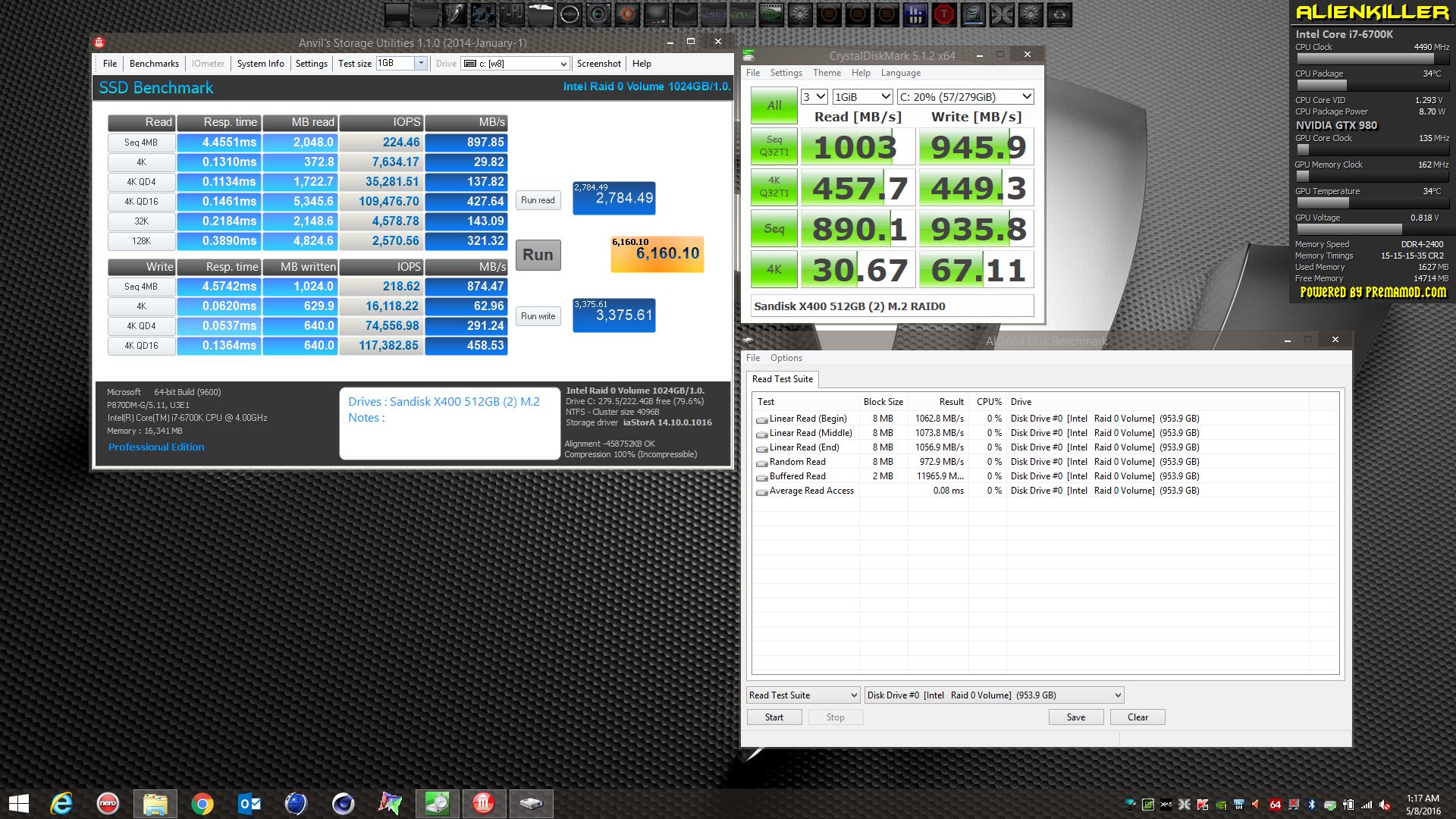This screenshot has height=819, width=1456.
Task: Expand the Drive c: [w8] dropdown
Action: point(563,64)
